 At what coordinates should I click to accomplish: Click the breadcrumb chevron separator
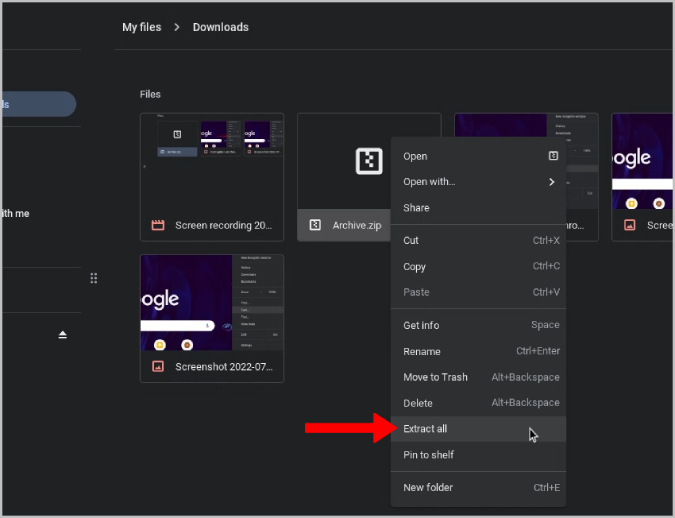coord(177,27)
